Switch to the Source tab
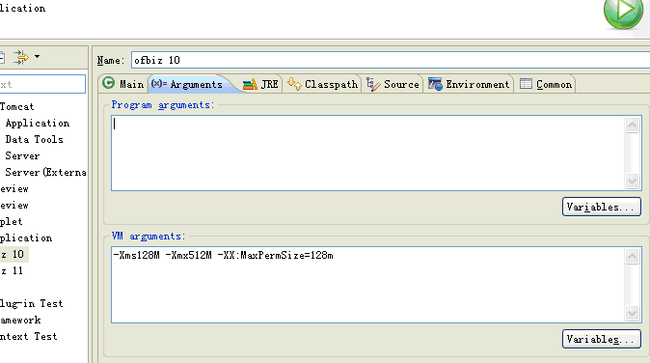Viewport: 650px width, 363px height. (393, 84)
